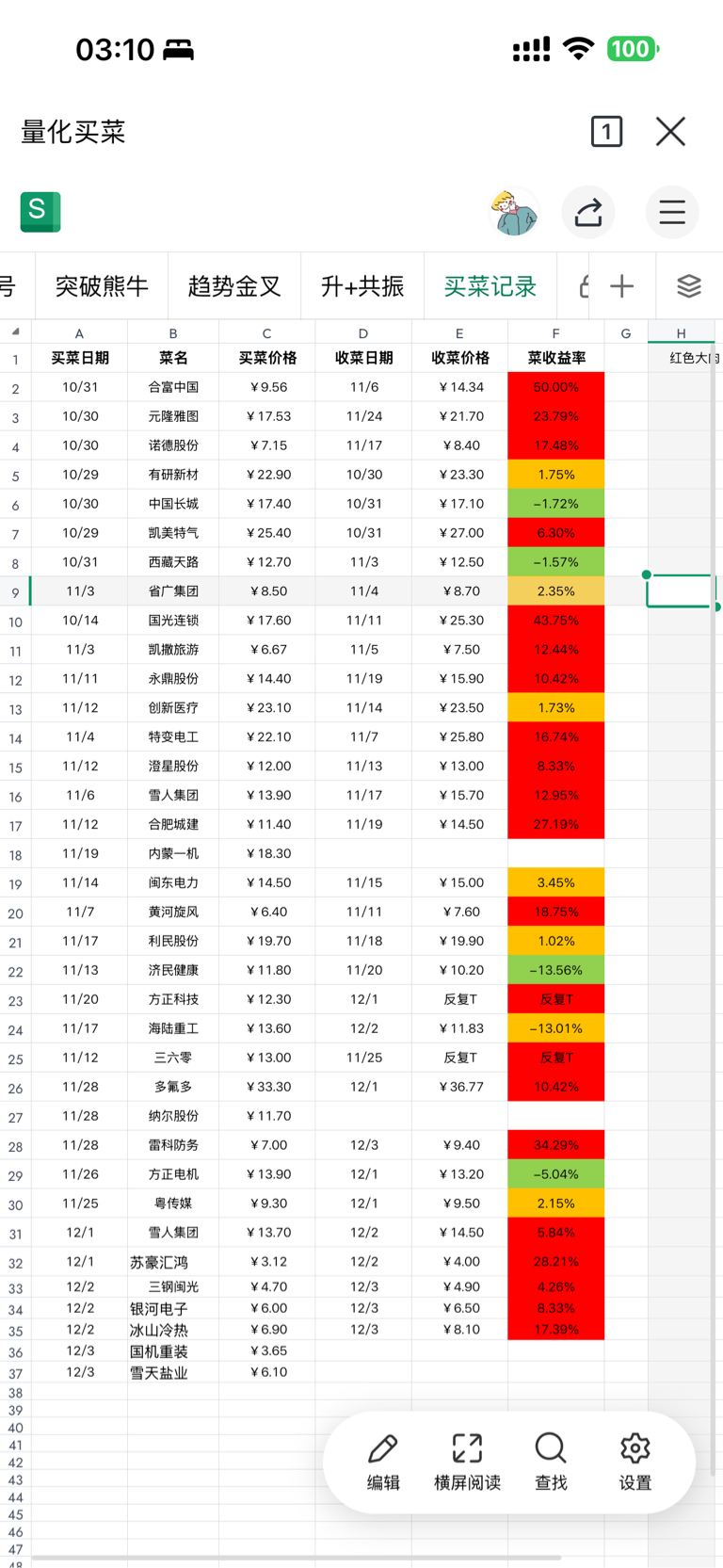Select cell ¥22.90 in 有研新材 row
Viewport: 723px width, 1568px height.
pos(266,475)
